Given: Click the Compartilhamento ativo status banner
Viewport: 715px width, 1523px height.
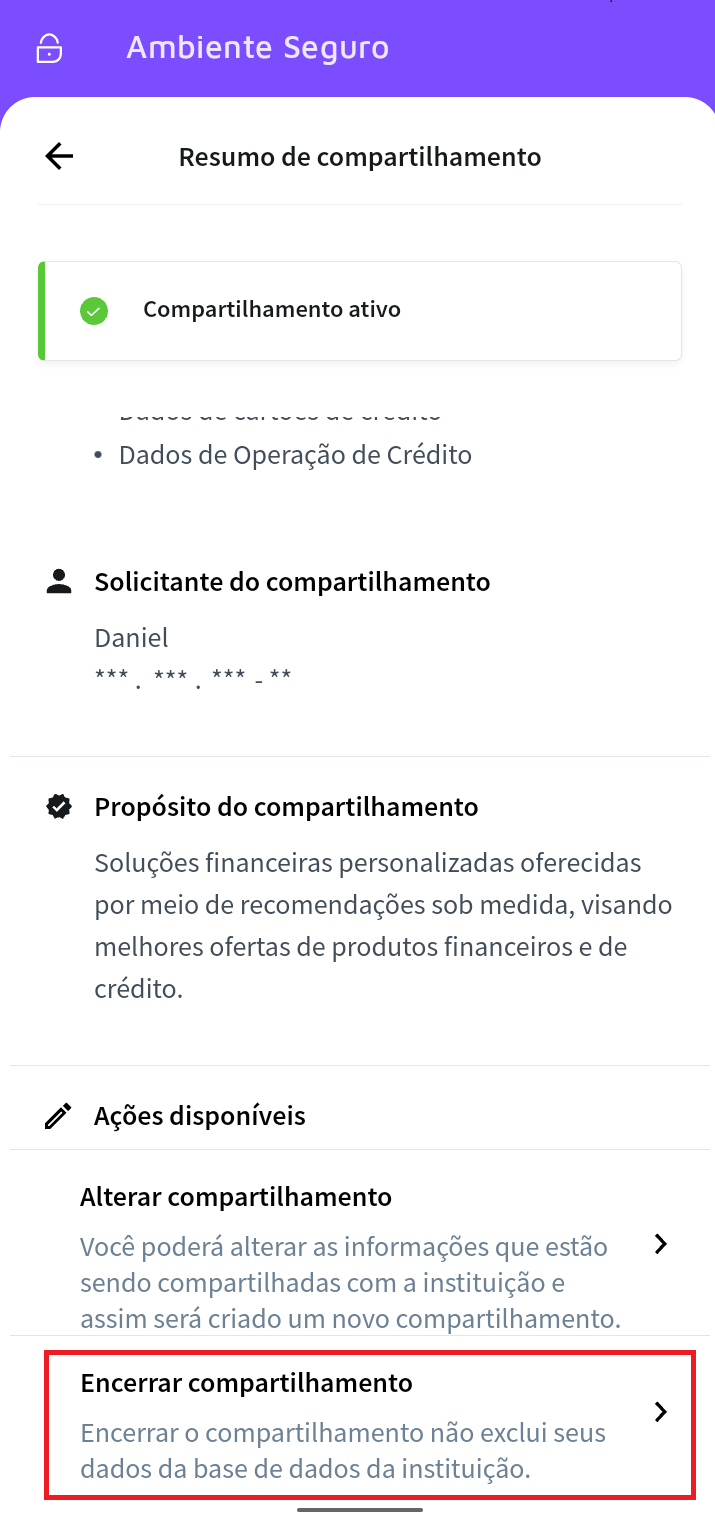Looking at the screenshot, I should (x=360, y=310).
